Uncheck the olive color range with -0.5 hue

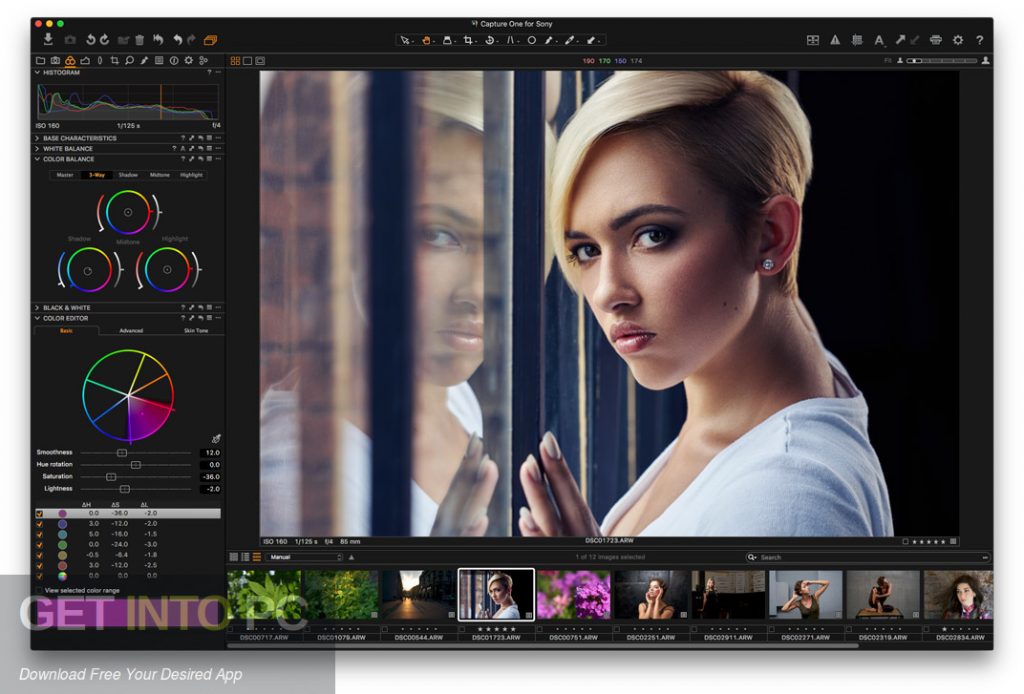point(40,556)
